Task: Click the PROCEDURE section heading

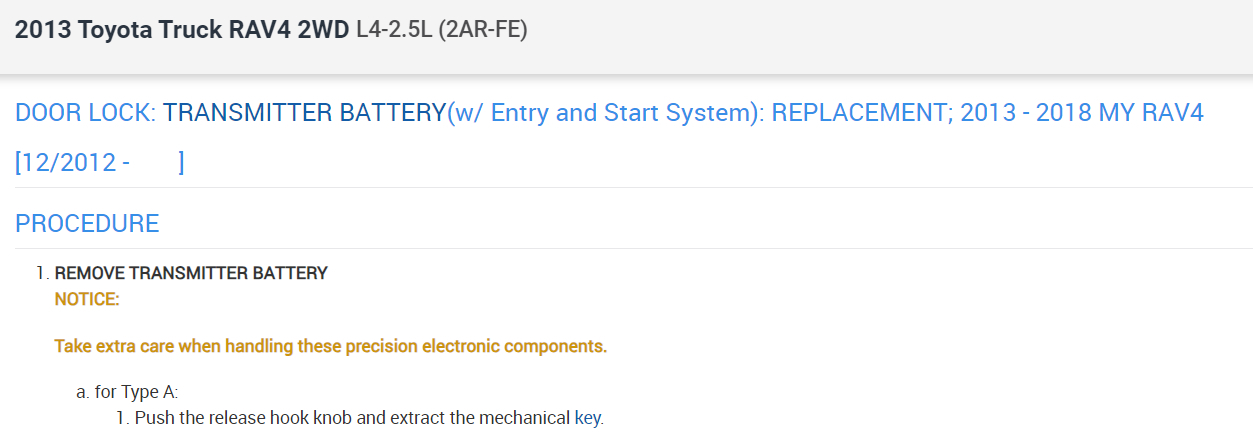Action: point(87,223)
